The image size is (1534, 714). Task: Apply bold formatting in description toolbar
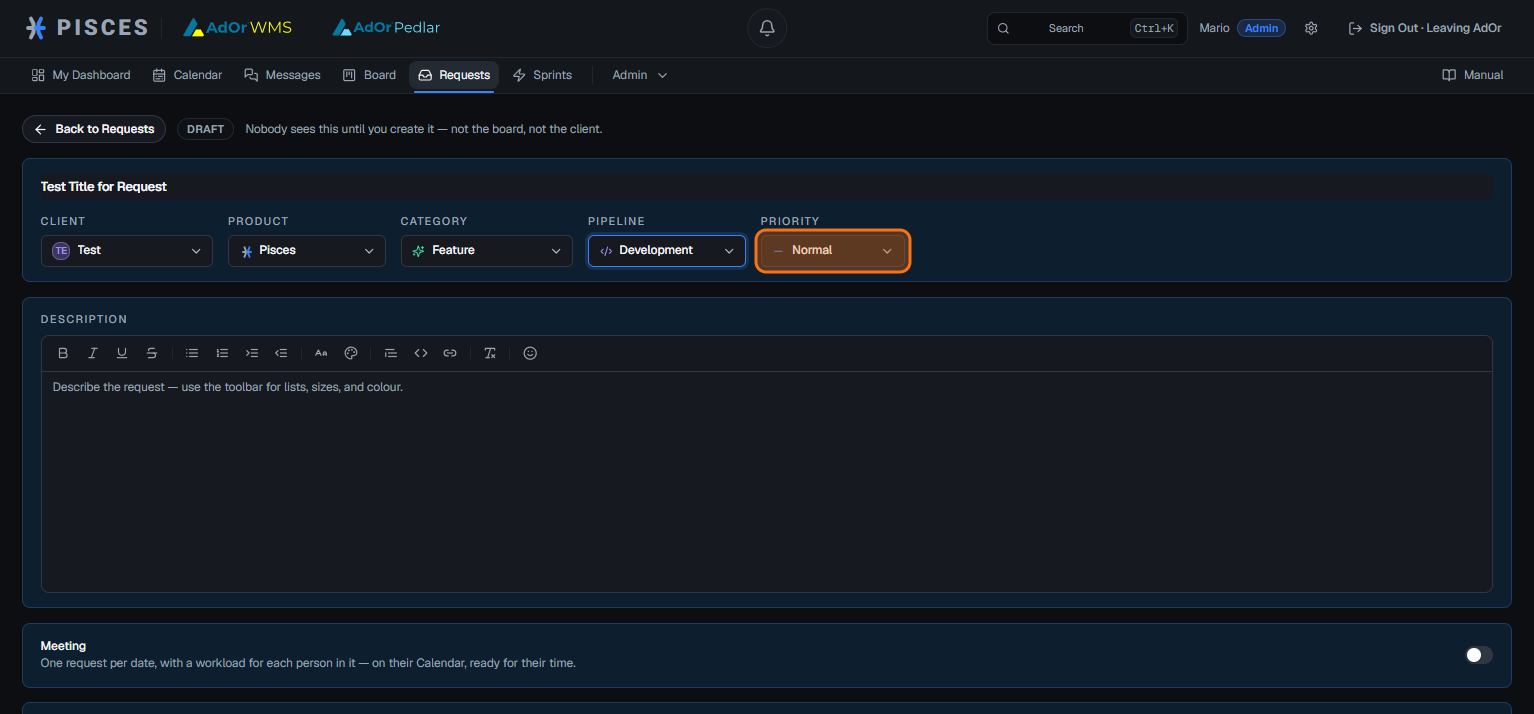63,353
